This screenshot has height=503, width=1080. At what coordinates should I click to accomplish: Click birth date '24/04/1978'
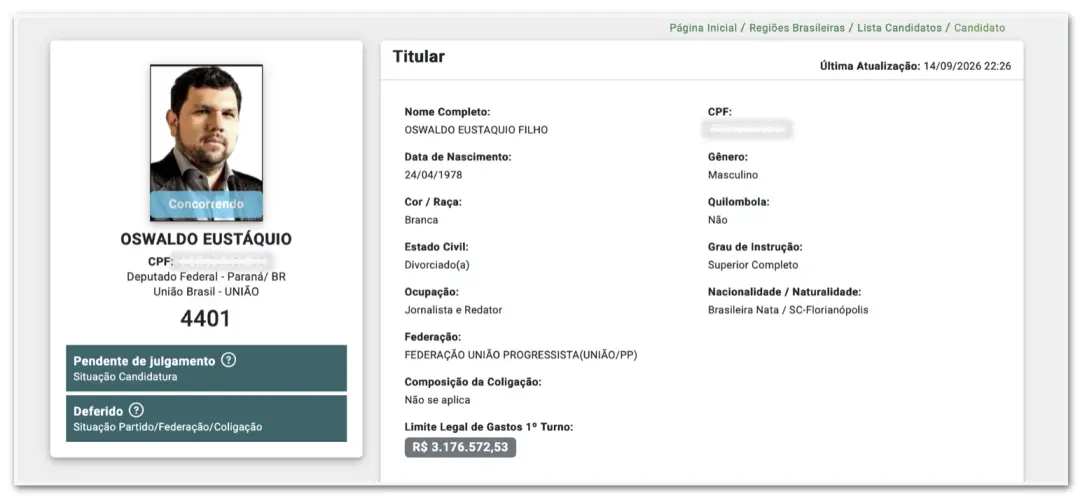[433, 175]
